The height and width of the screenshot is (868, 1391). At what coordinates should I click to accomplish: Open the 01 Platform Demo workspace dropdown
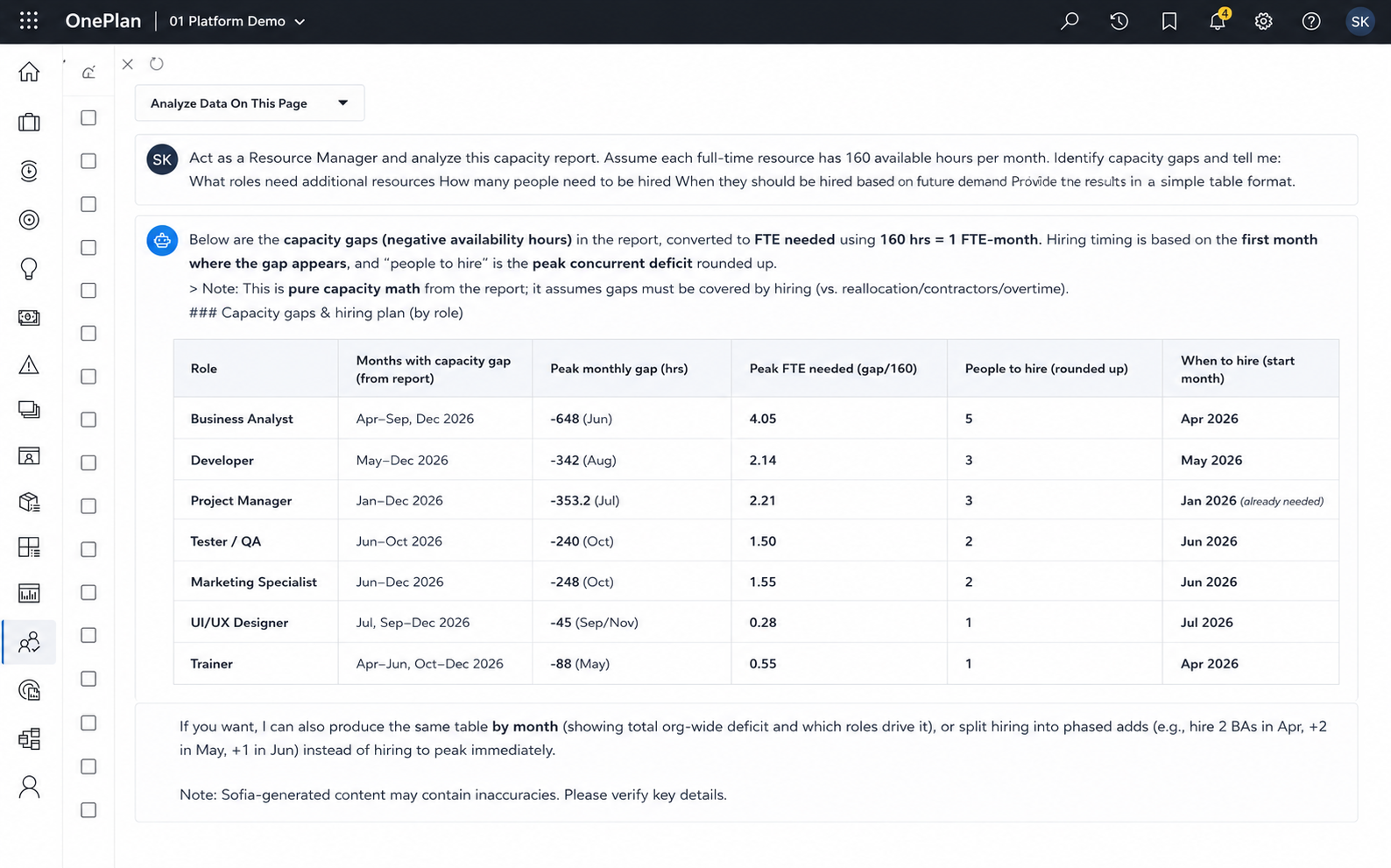point(237,21)
